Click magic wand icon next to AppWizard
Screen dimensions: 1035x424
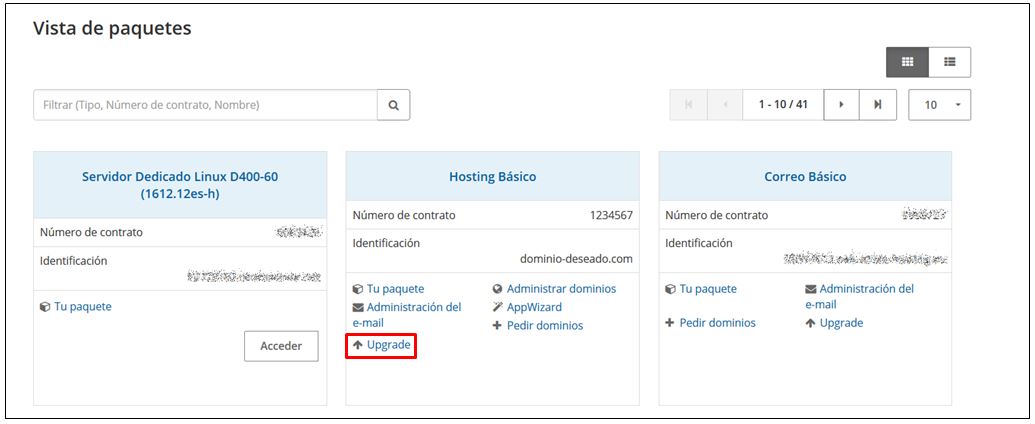(x=498, y=307)
